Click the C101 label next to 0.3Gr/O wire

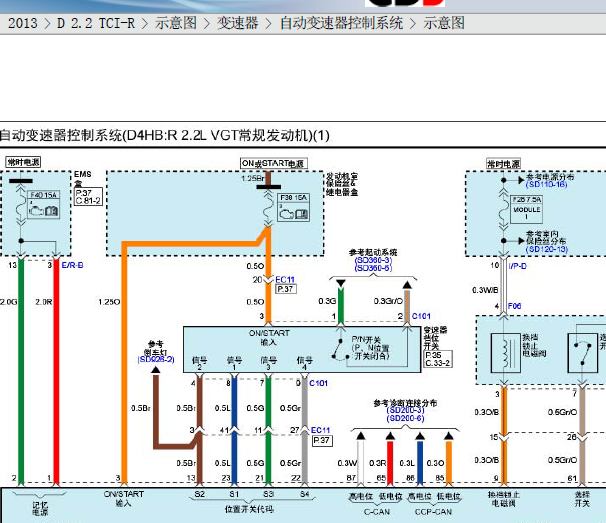421,316
